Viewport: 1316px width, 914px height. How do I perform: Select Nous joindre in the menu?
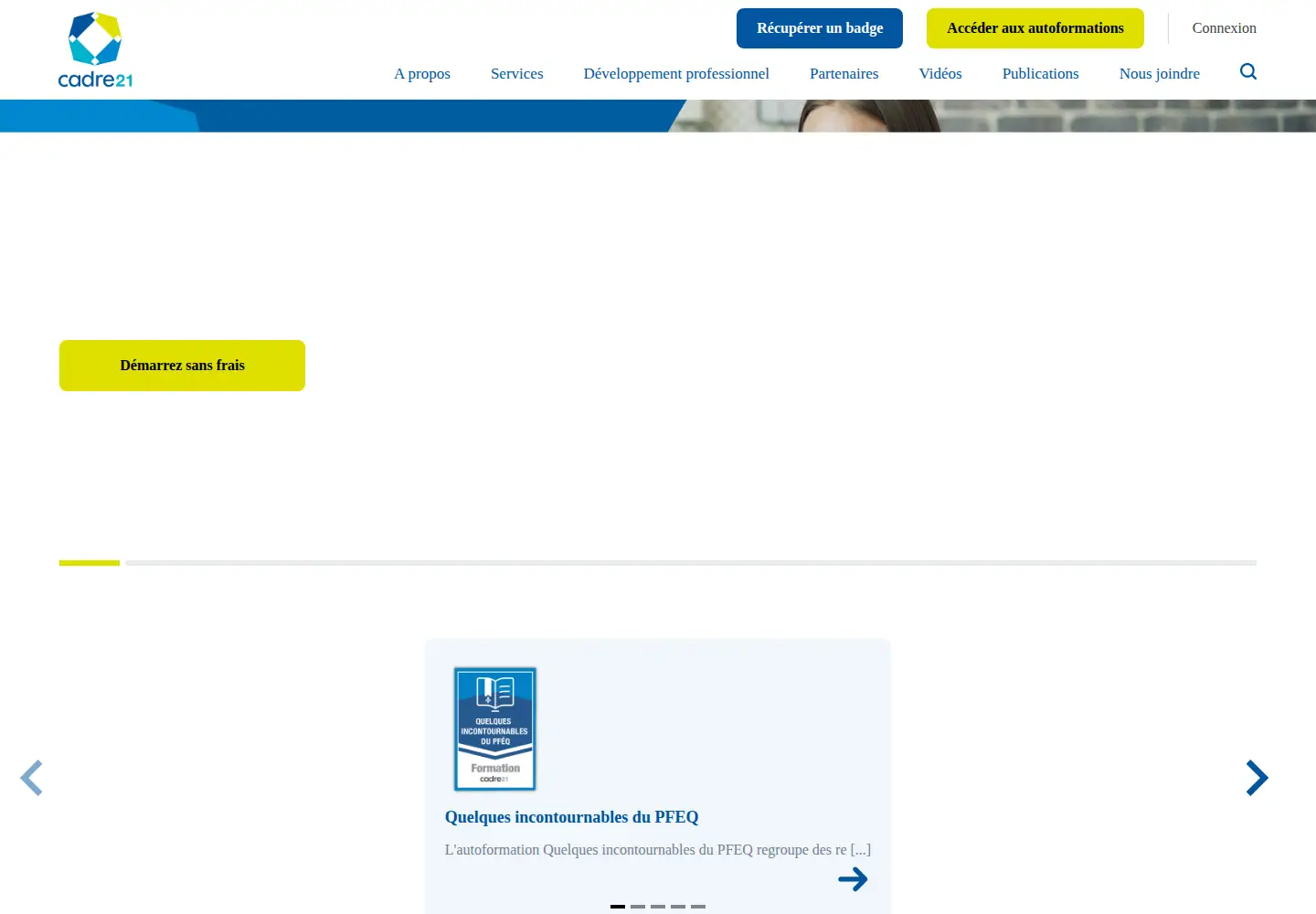(1160, 74)
